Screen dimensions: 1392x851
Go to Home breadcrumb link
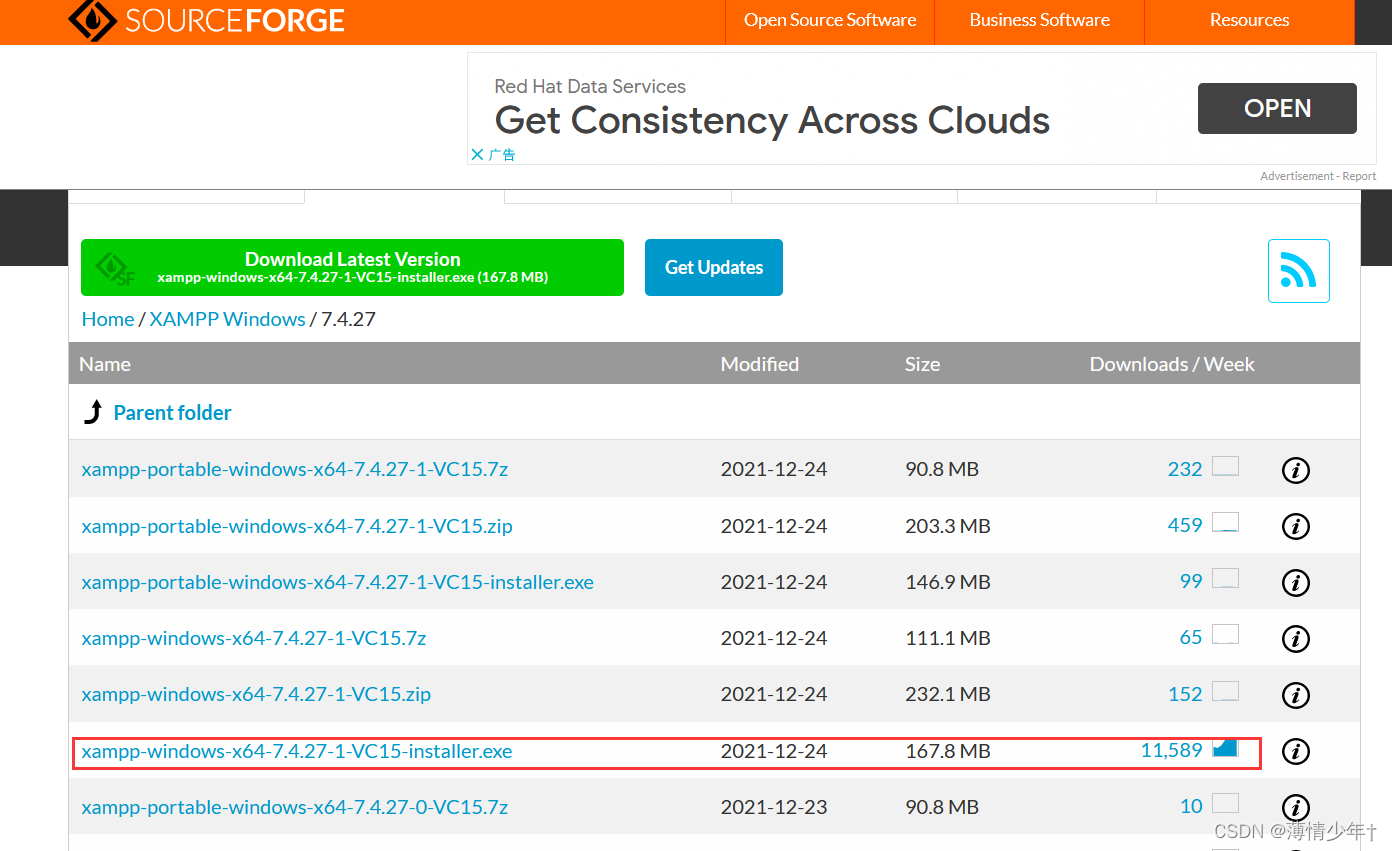[x=108, y=319]
